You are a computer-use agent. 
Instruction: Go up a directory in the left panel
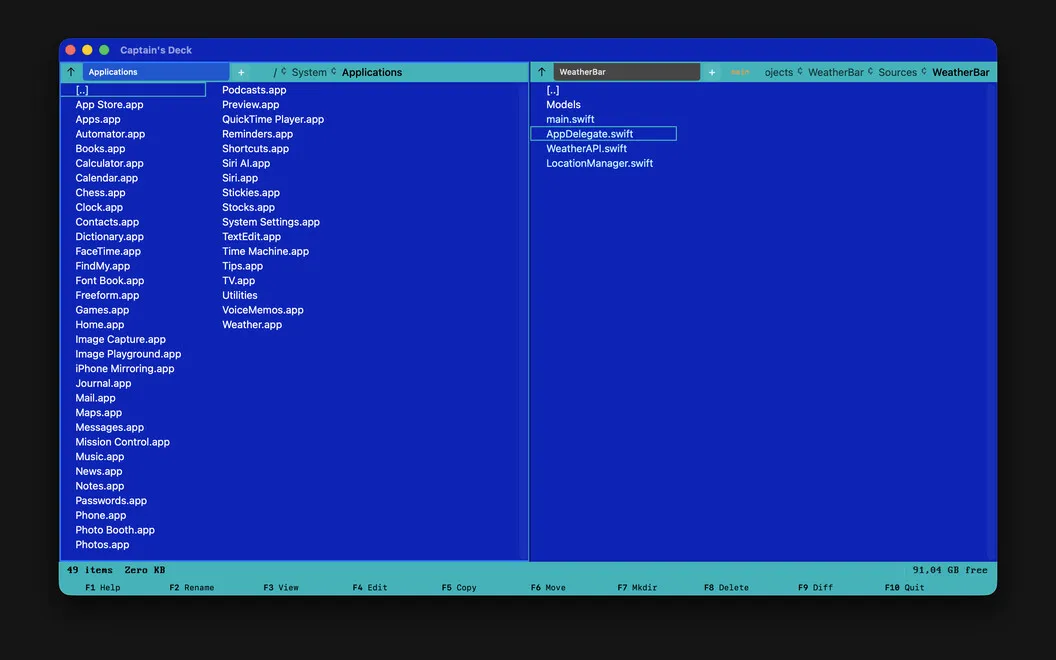[x=71, y=72]
